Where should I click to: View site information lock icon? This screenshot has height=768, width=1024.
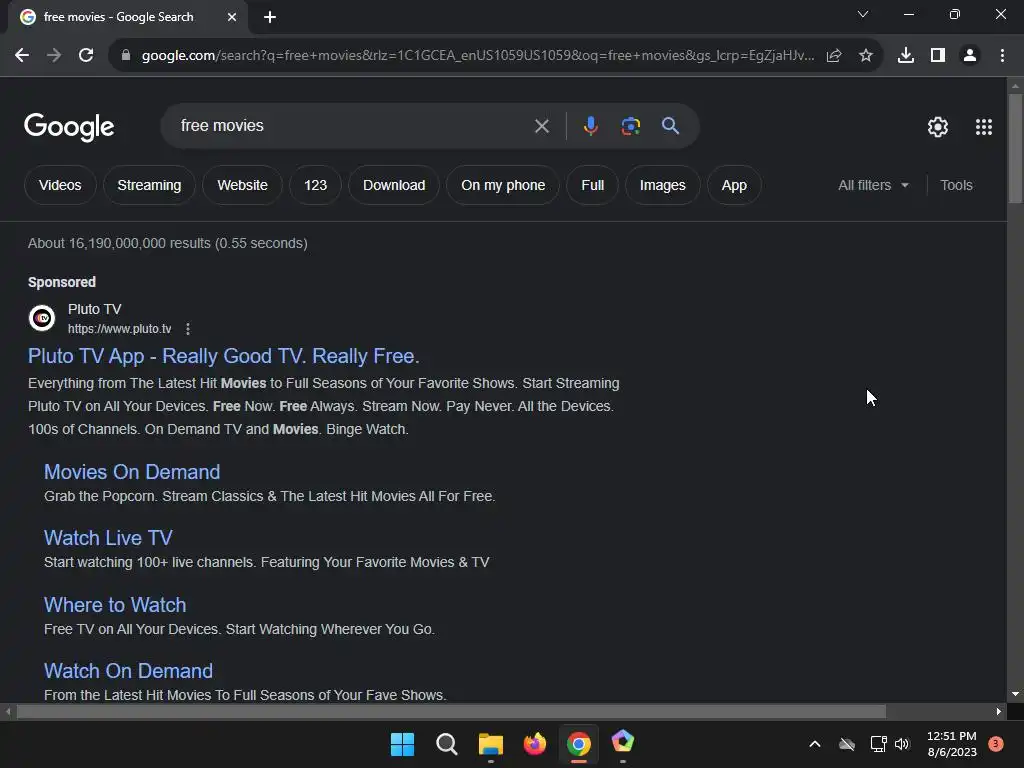tap(126, 56)
